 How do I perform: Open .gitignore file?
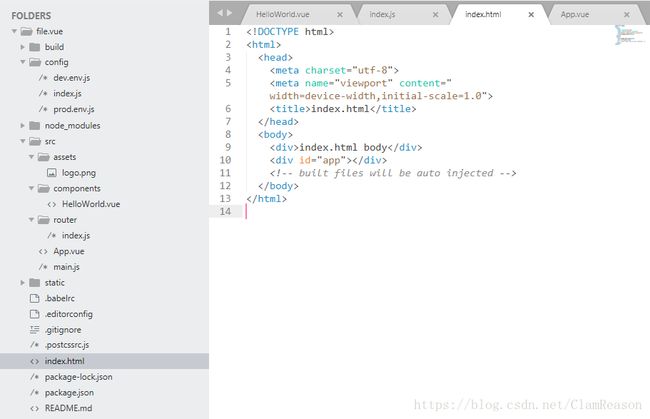[63, 330]
